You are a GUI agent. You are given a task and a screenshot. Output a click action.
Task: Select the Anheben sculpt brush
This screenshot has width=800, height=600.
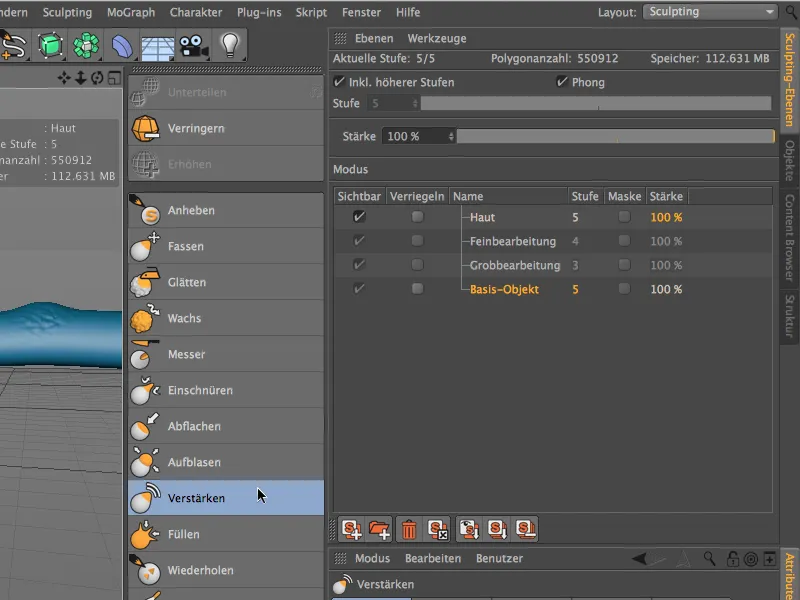pos(226,210)
